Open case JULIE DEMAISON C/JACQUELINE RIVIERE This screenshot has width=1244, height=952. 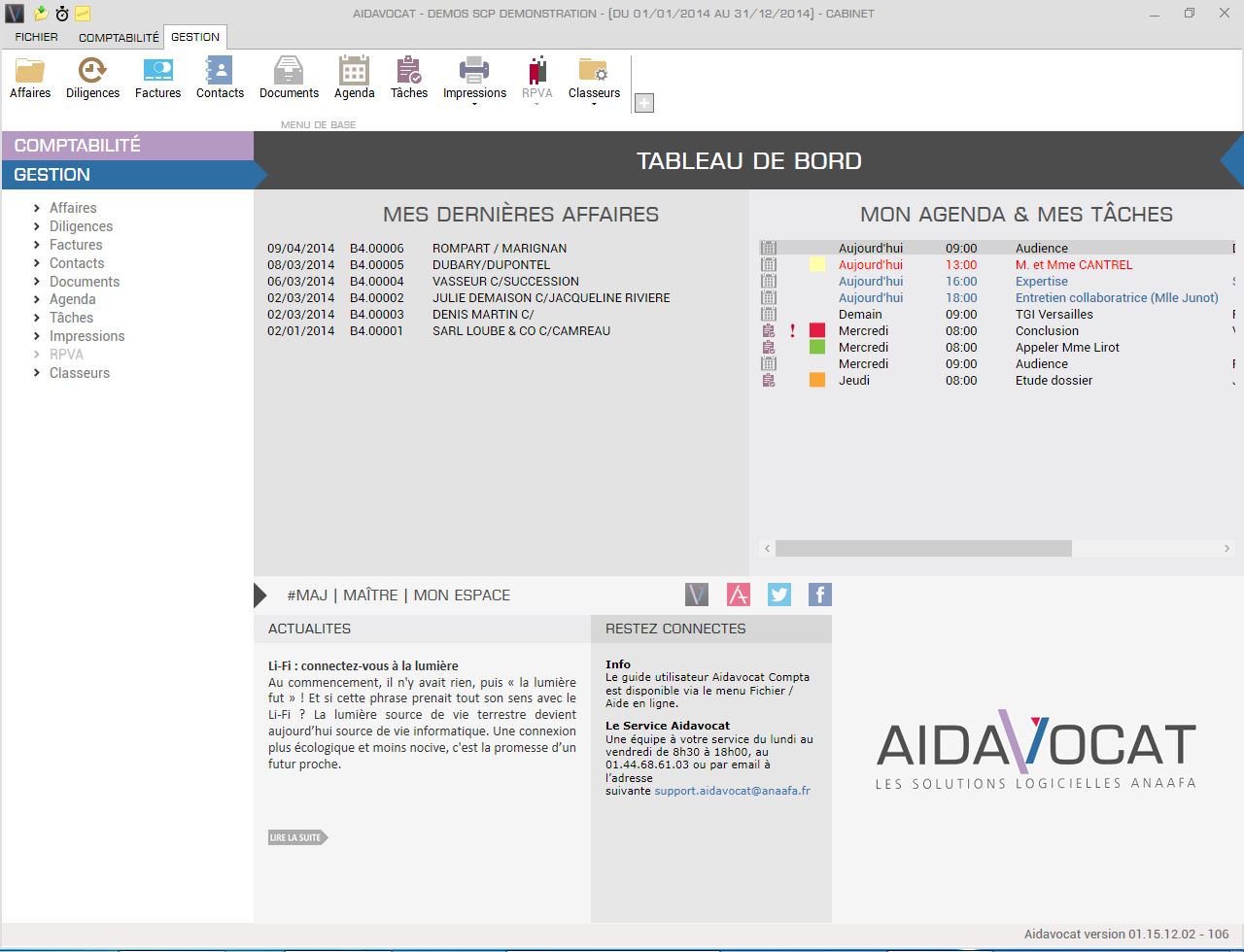pos(551,297)
